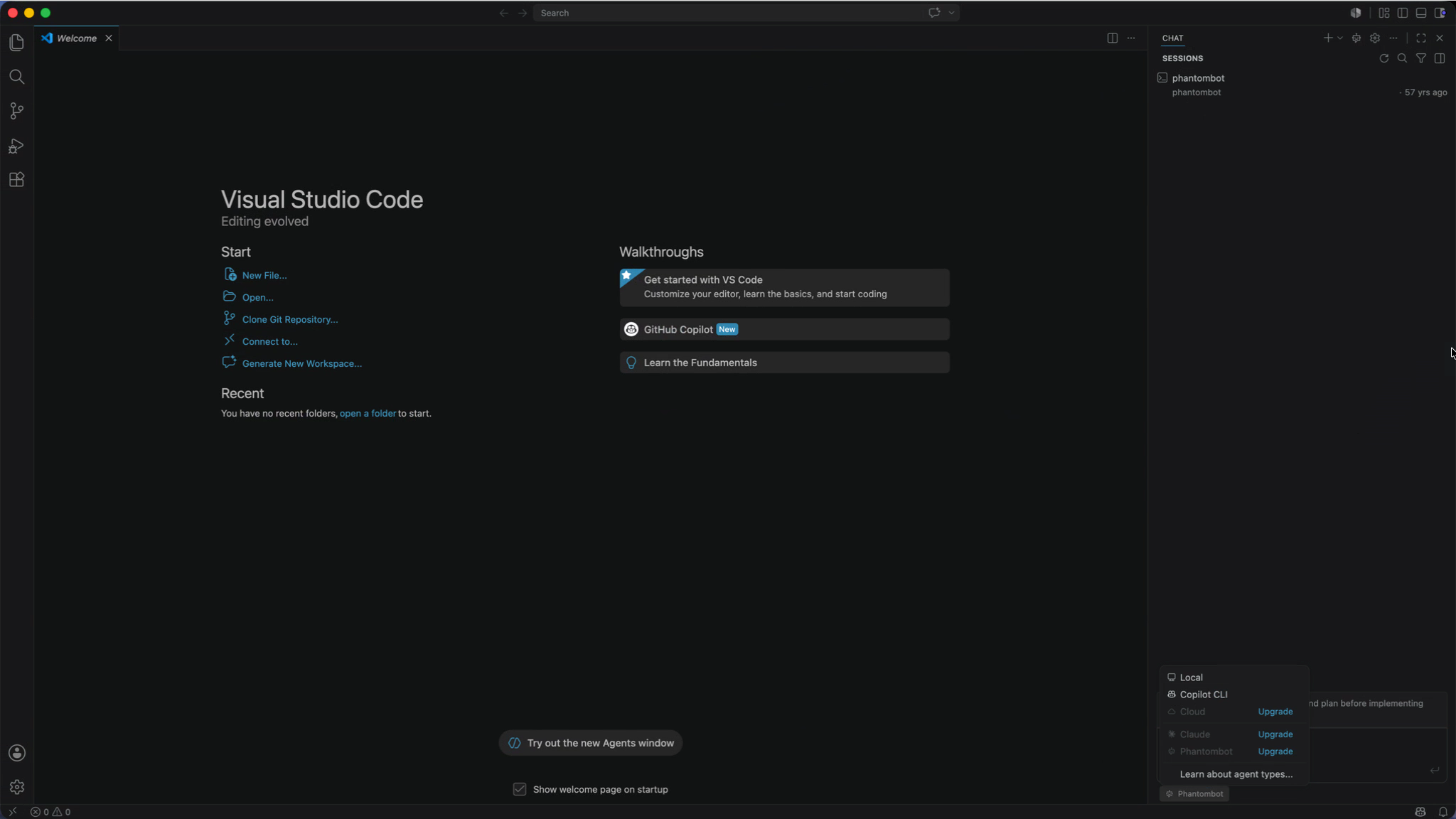Open the notifications bell
Viewport: 1456px width, 819px height.
(1443, 812)
